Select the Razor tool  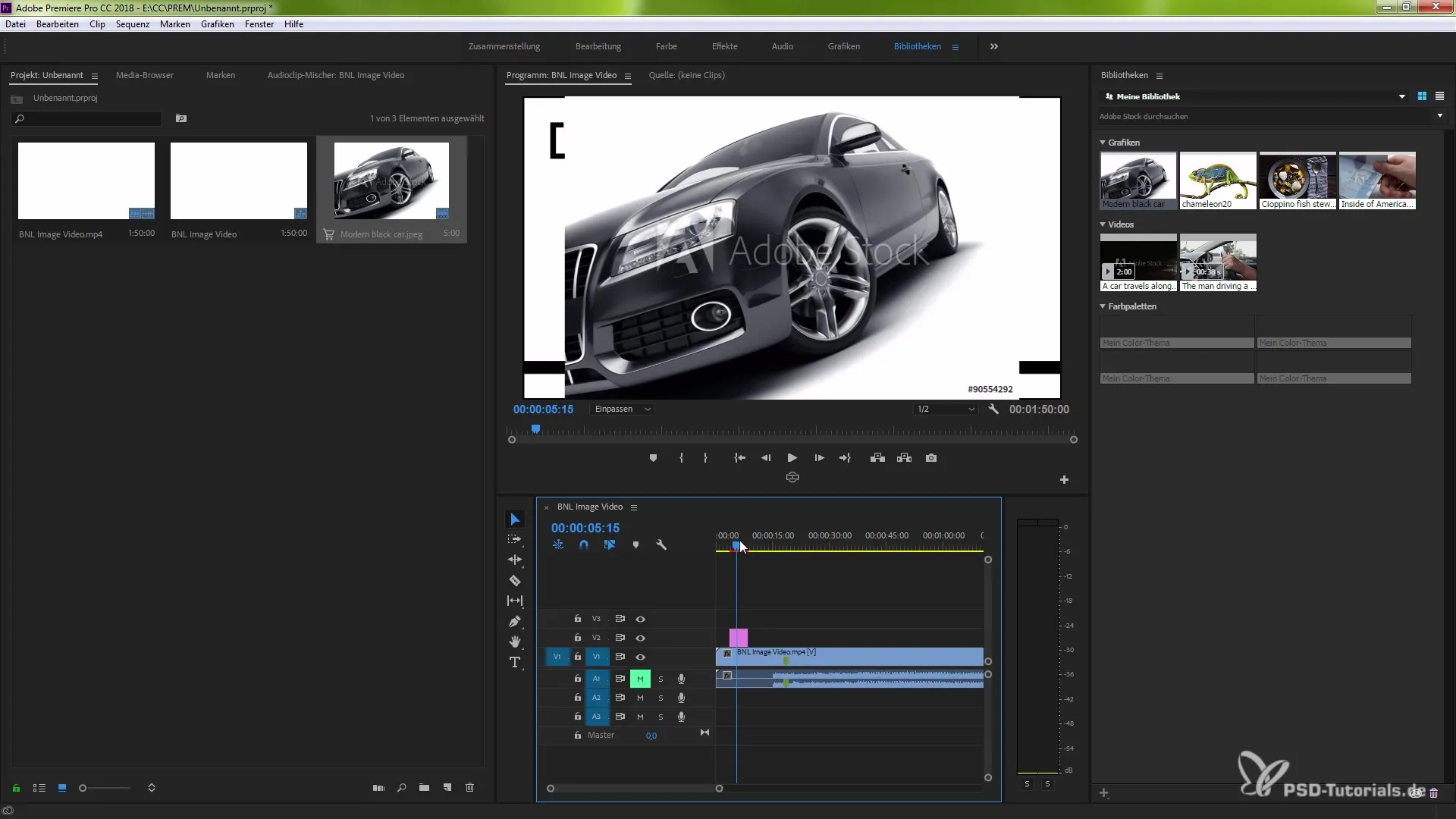click(515, 581)
